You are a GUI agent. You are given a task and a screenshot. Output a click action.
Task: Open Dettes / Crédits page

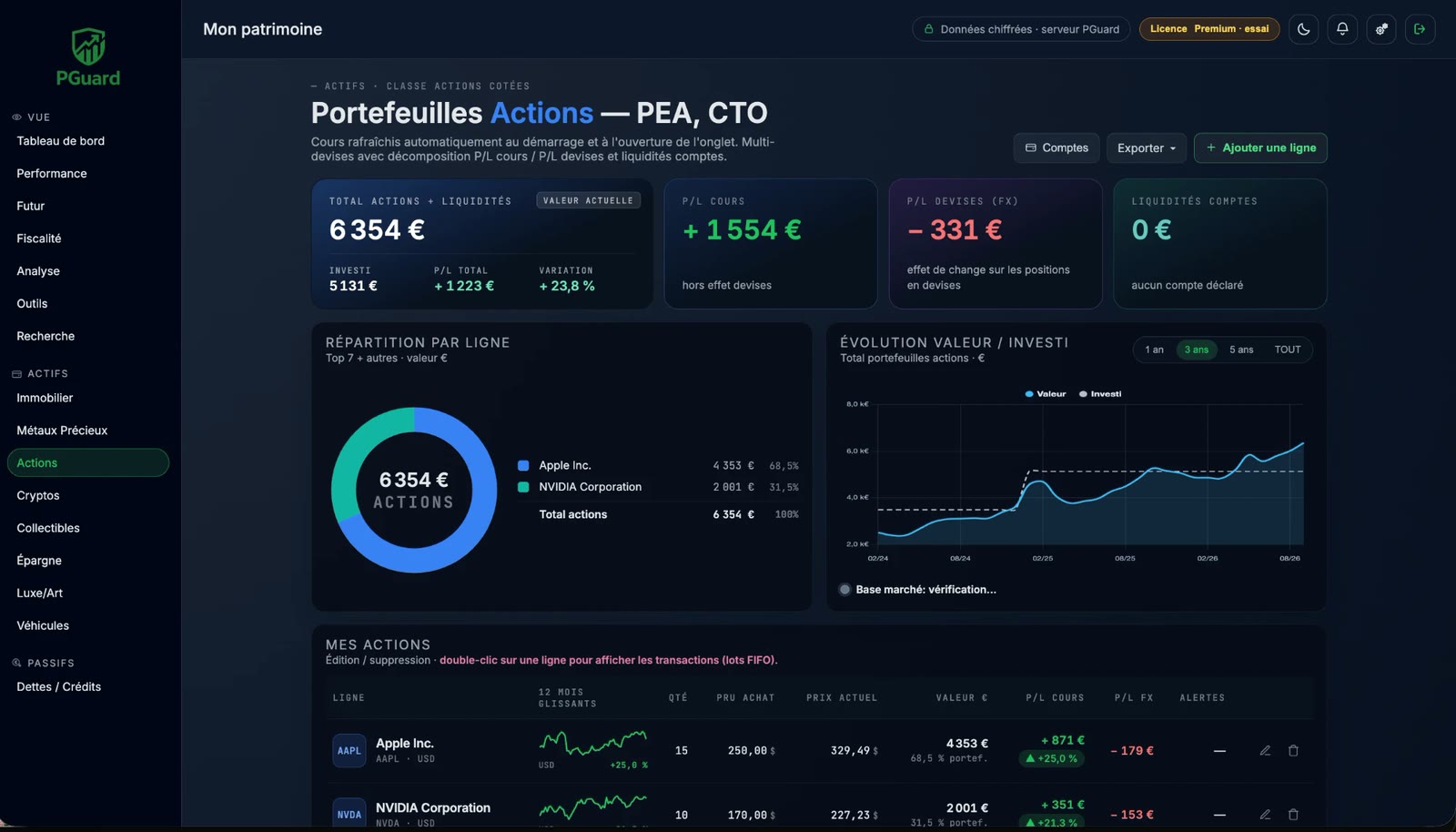point(58,687)
